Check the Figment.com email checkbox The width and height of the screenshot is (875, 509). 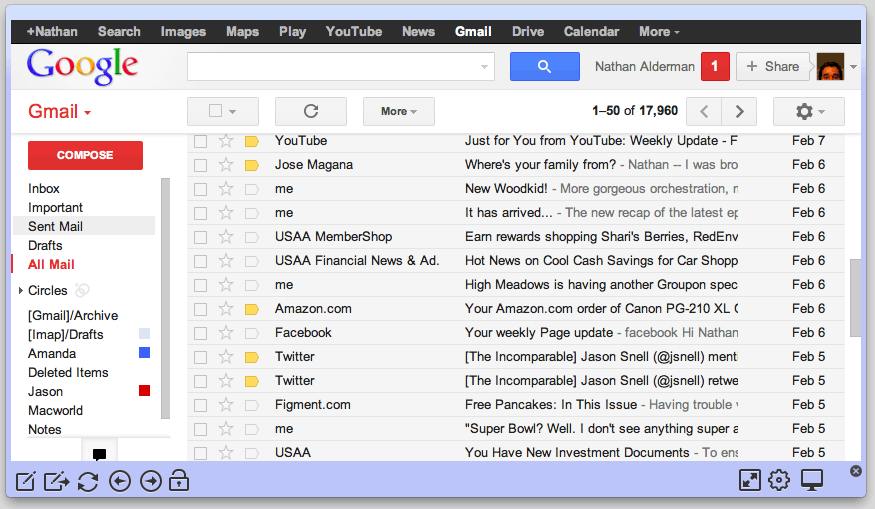pos(200,405)
